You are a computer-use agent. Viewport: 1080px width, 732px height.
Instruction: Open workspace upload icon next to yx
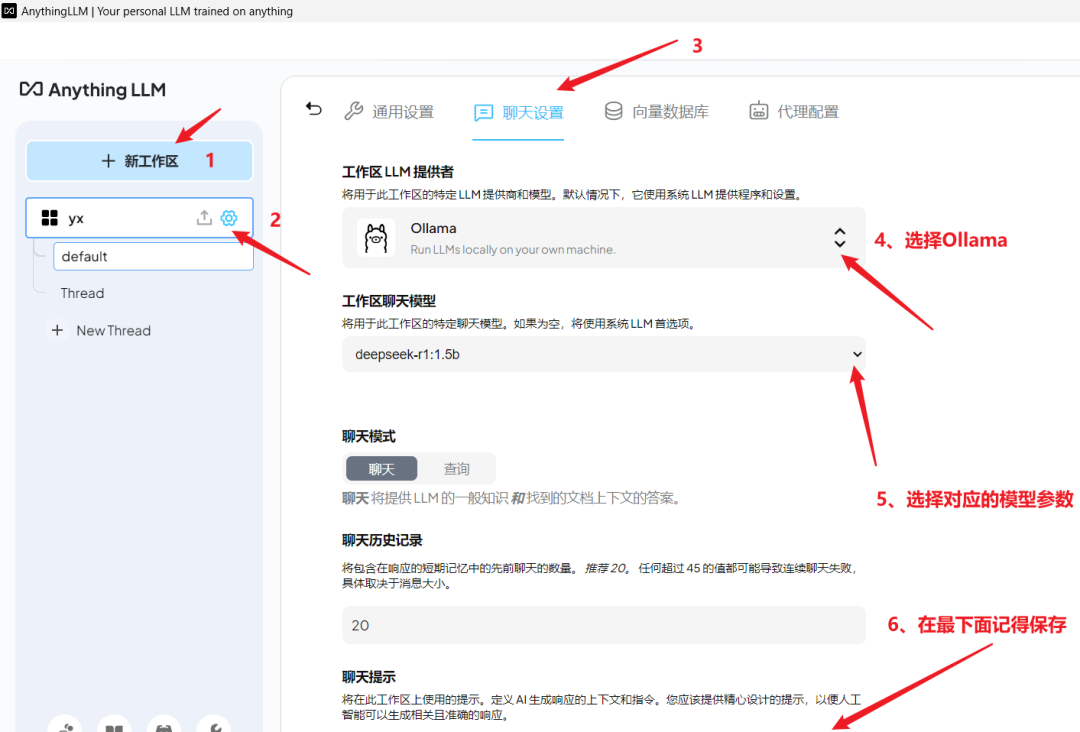click(x=203, y=218)
